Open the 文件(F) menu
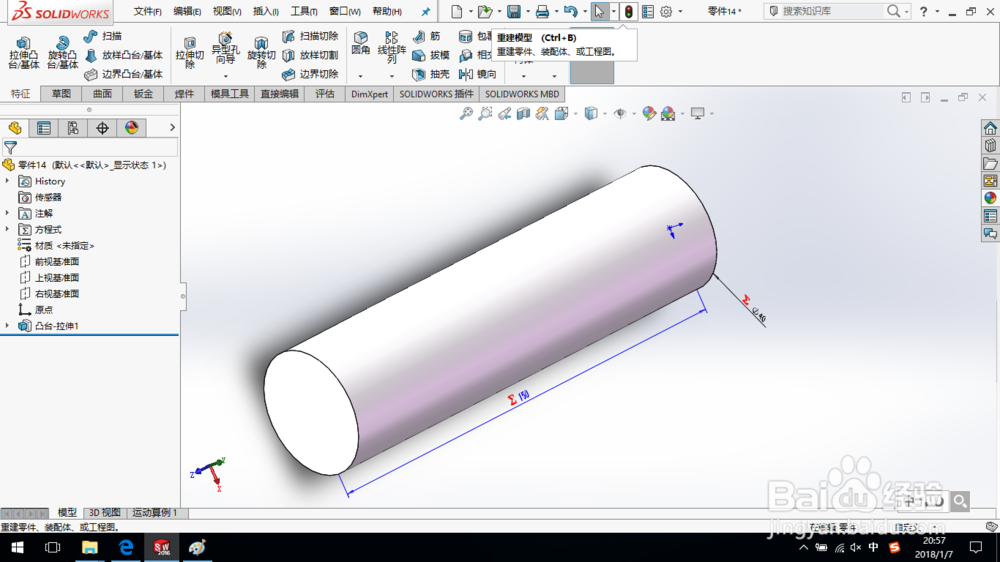The image size is (1000, 562). tap(148, 11)
